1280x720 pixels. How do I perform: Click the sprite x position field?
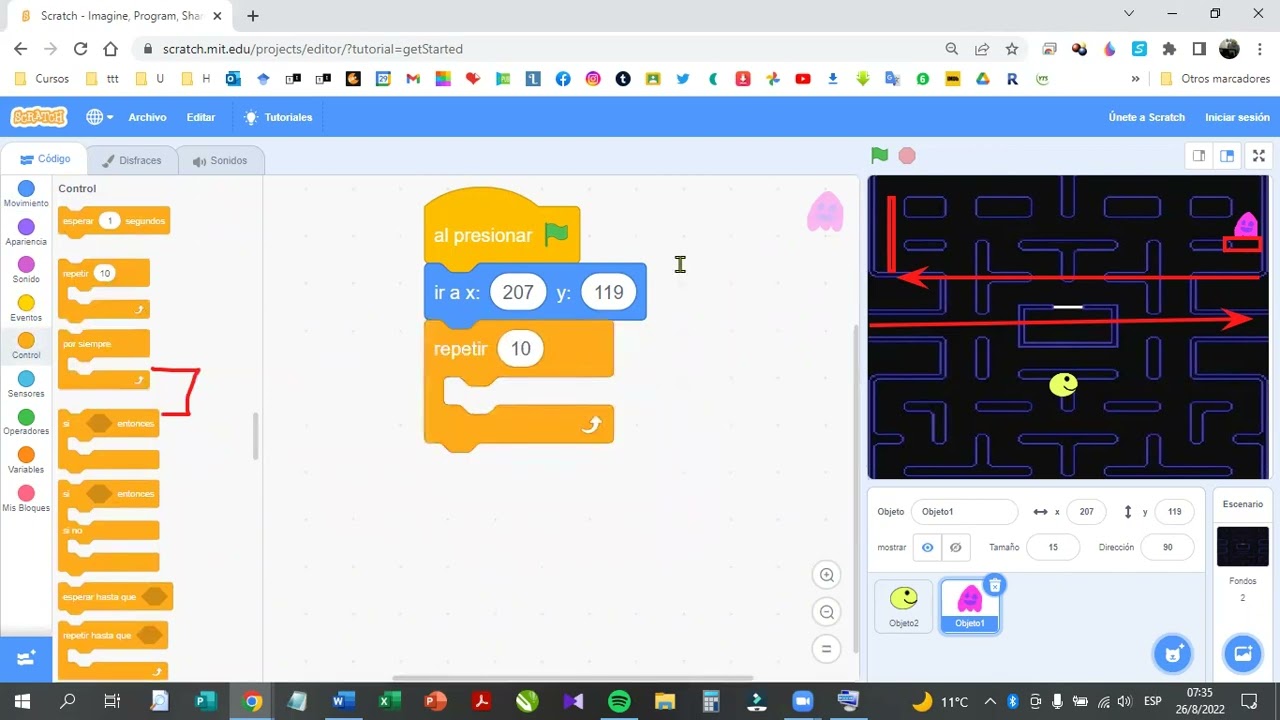click(x=1086, y=511)
